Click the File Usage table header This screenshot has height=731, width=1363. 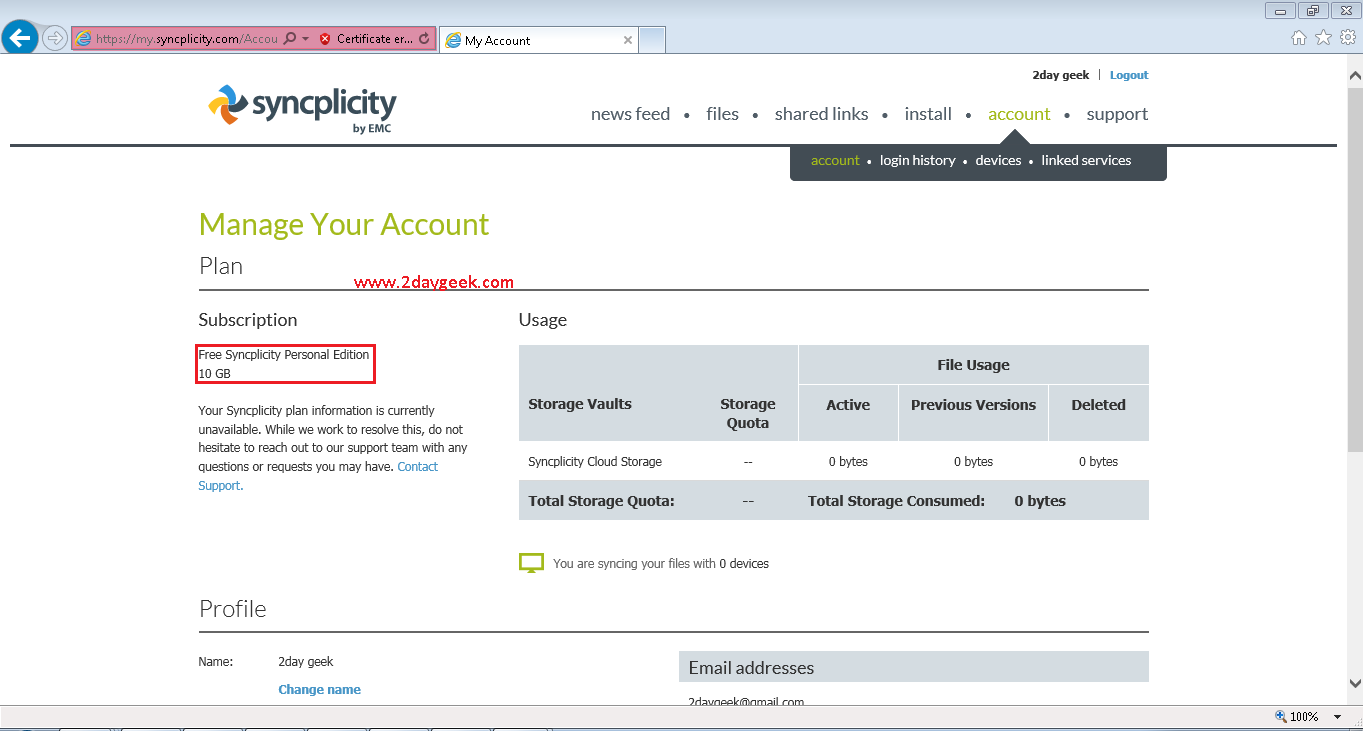pos(973,365)
